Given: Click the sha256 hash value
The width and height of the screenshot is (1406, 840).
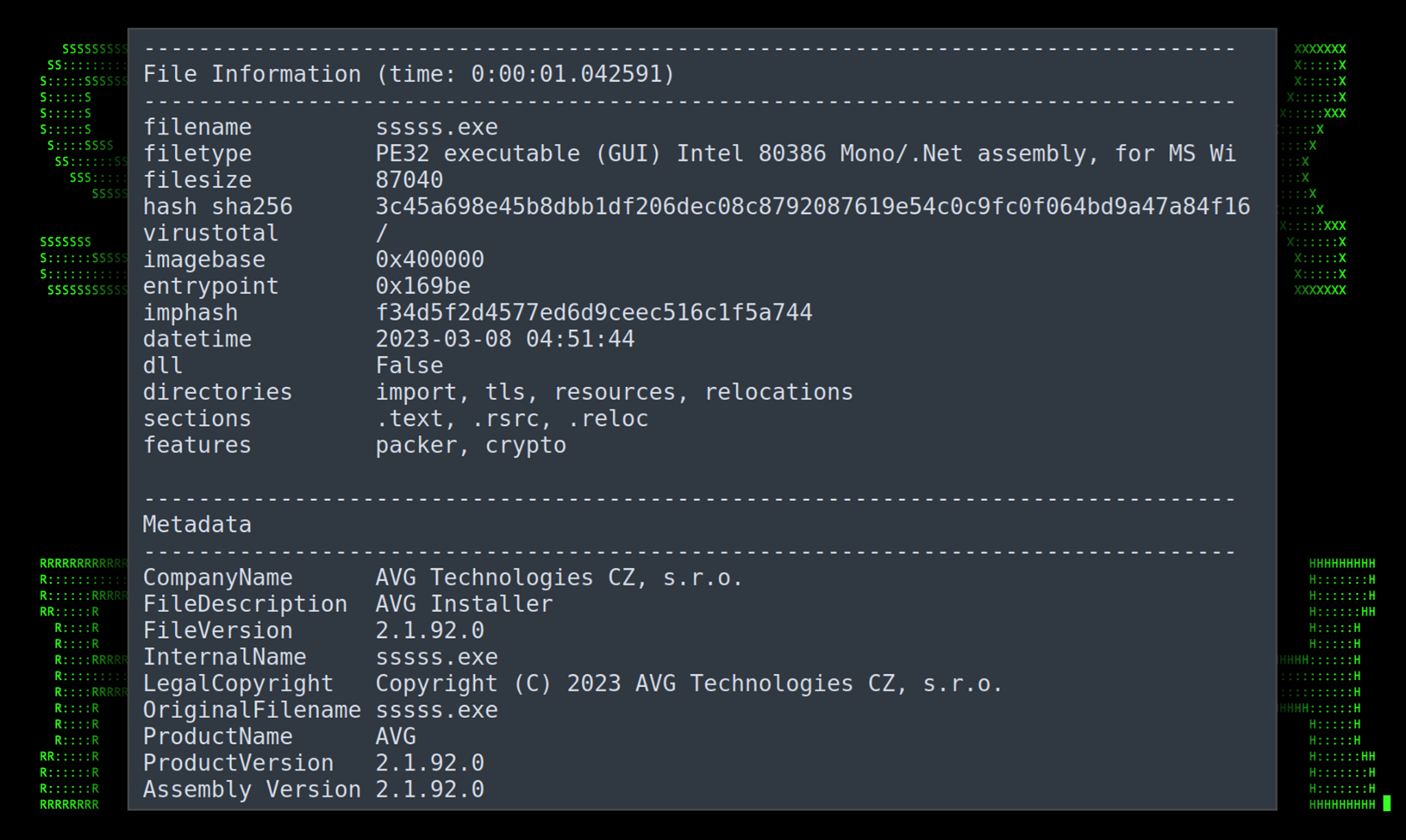Looking at the screenshot, I should [812, 207].
